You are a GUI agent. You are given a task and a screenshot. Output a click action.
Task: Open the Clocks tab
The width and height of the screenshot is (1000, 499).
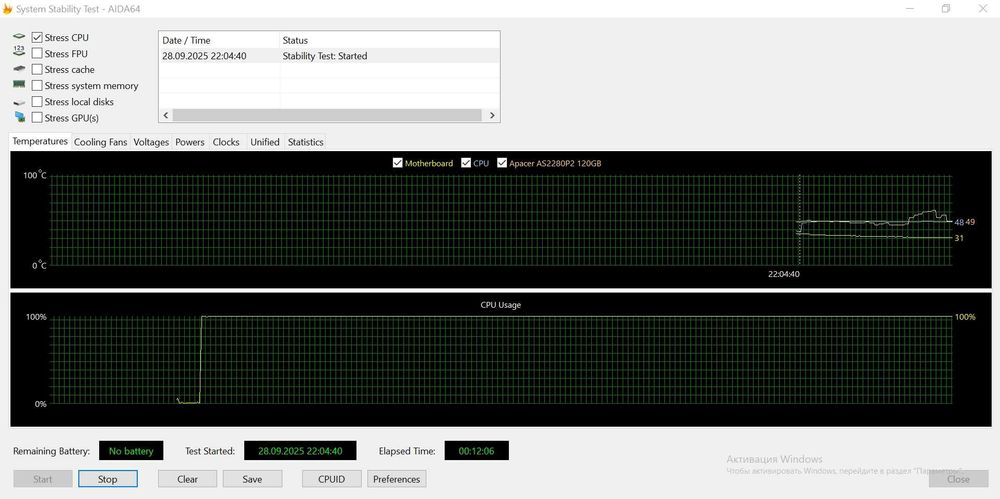(x=226, y=142)
